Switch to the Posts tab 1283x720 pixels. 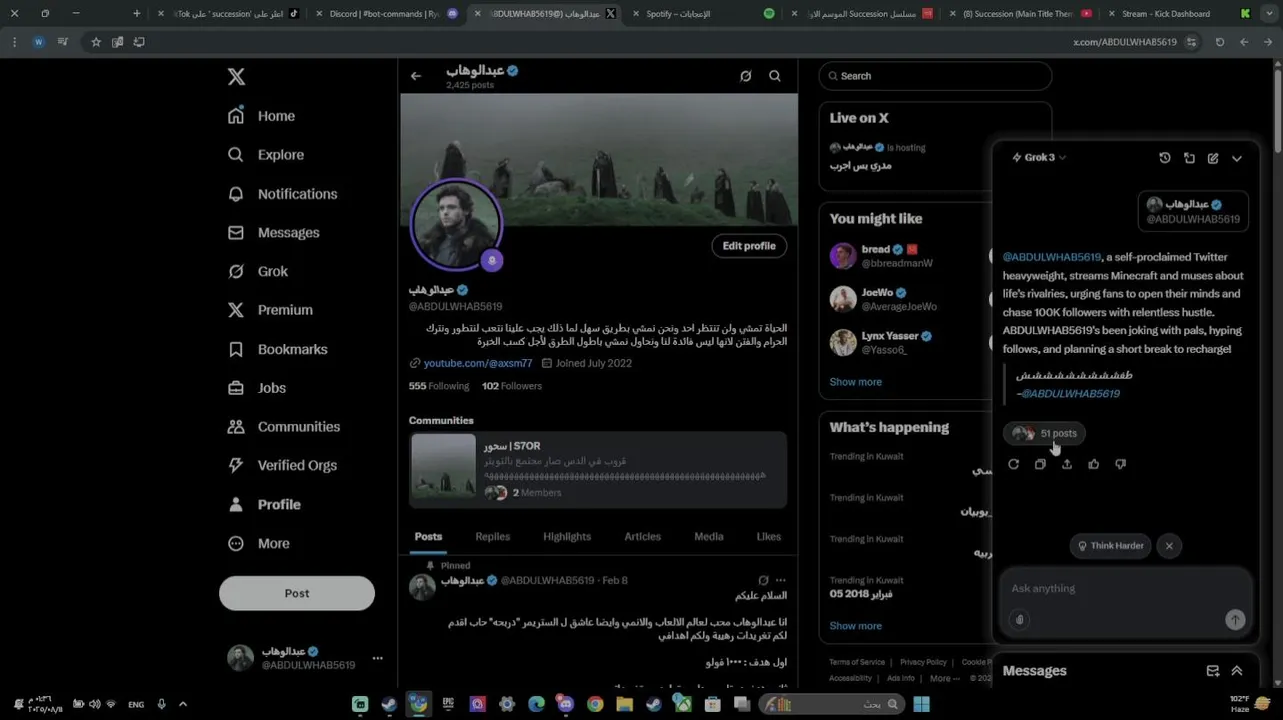pos(428,537)
